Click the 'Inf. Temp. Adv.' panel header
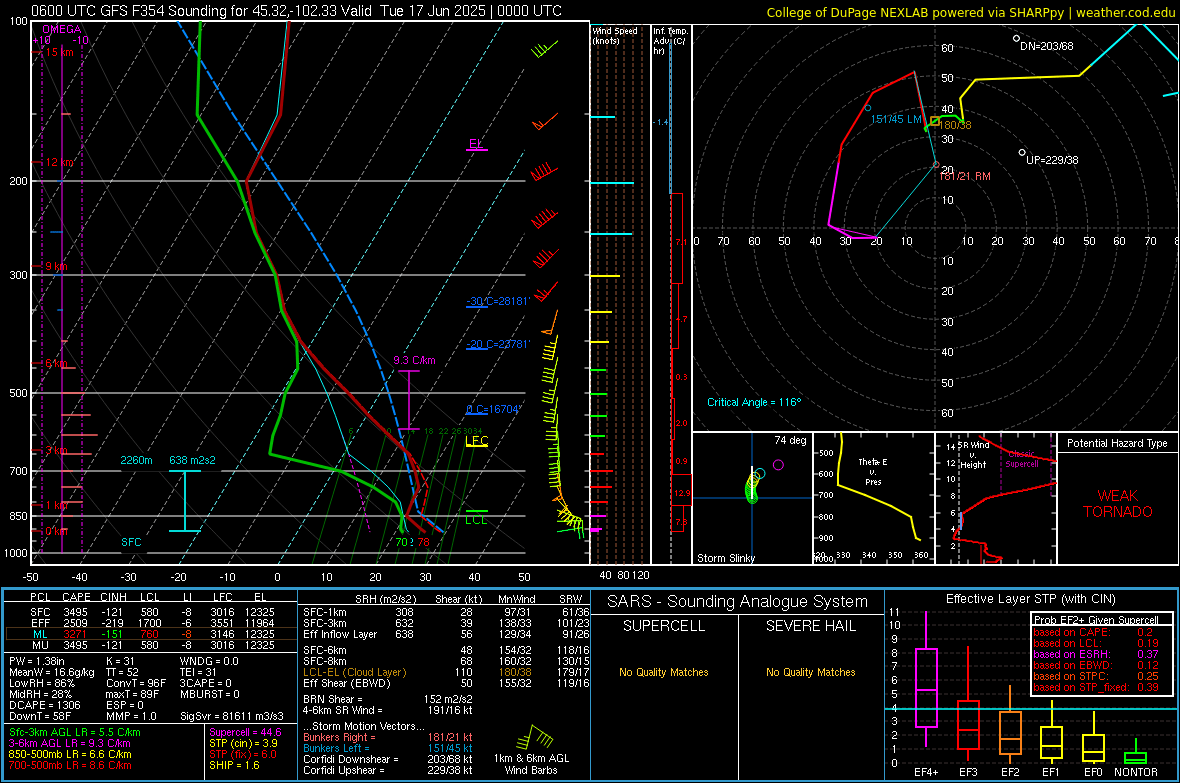This screenshot has height=783, width=1180. (x=670, y=41)
